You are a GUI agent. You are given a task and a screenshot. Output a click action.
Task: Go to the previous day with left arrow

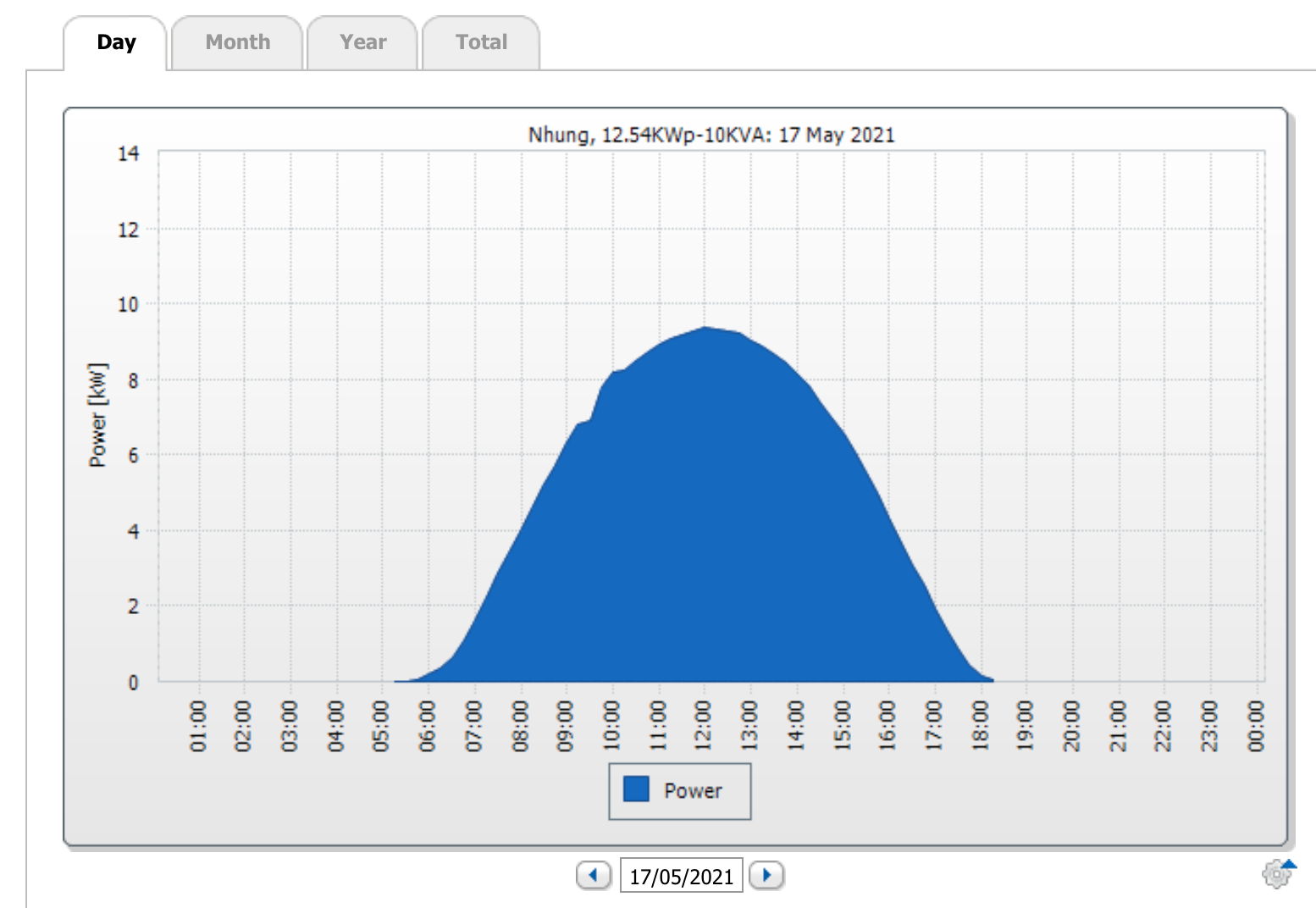[x=594, y=875]
